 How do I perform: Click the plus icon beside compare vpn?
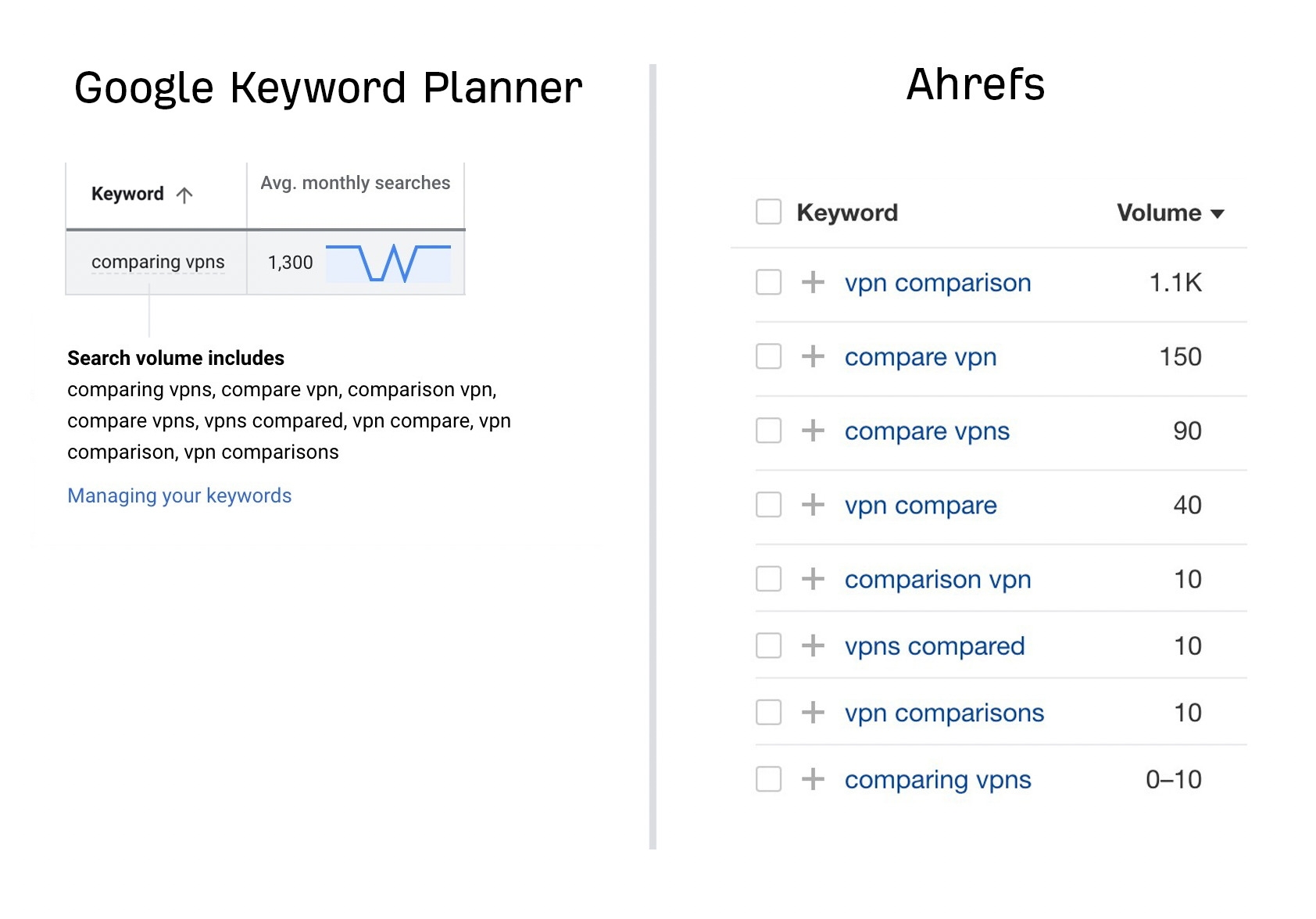[x=815, y=357]
